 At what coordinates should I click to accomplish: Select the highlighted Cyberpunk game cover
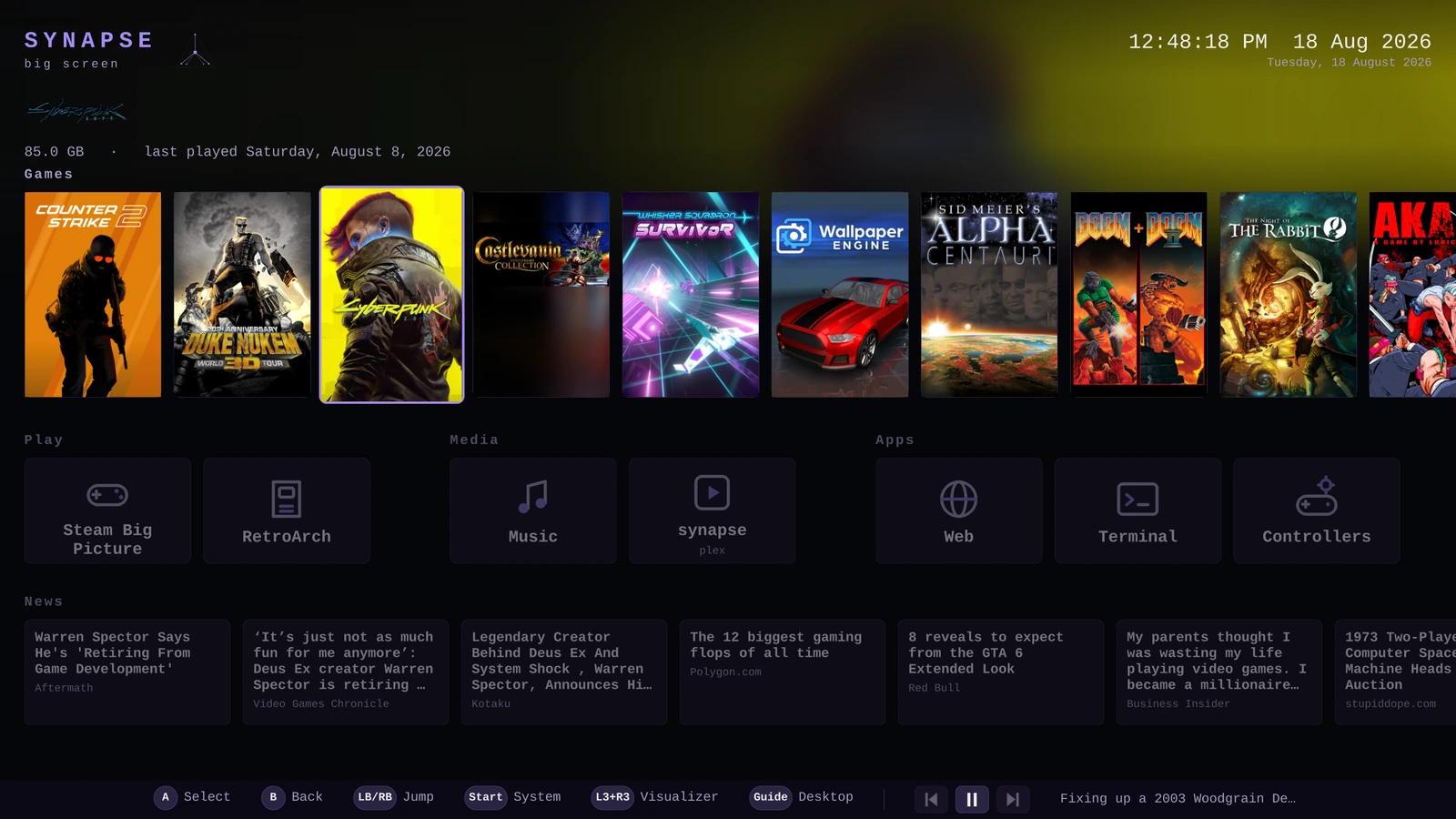392,295
